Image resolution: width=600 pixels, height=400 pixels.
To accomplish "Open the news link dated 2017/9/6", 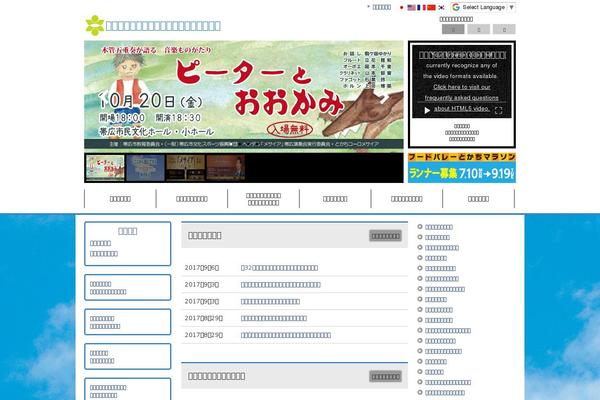I will click(279, 268).
